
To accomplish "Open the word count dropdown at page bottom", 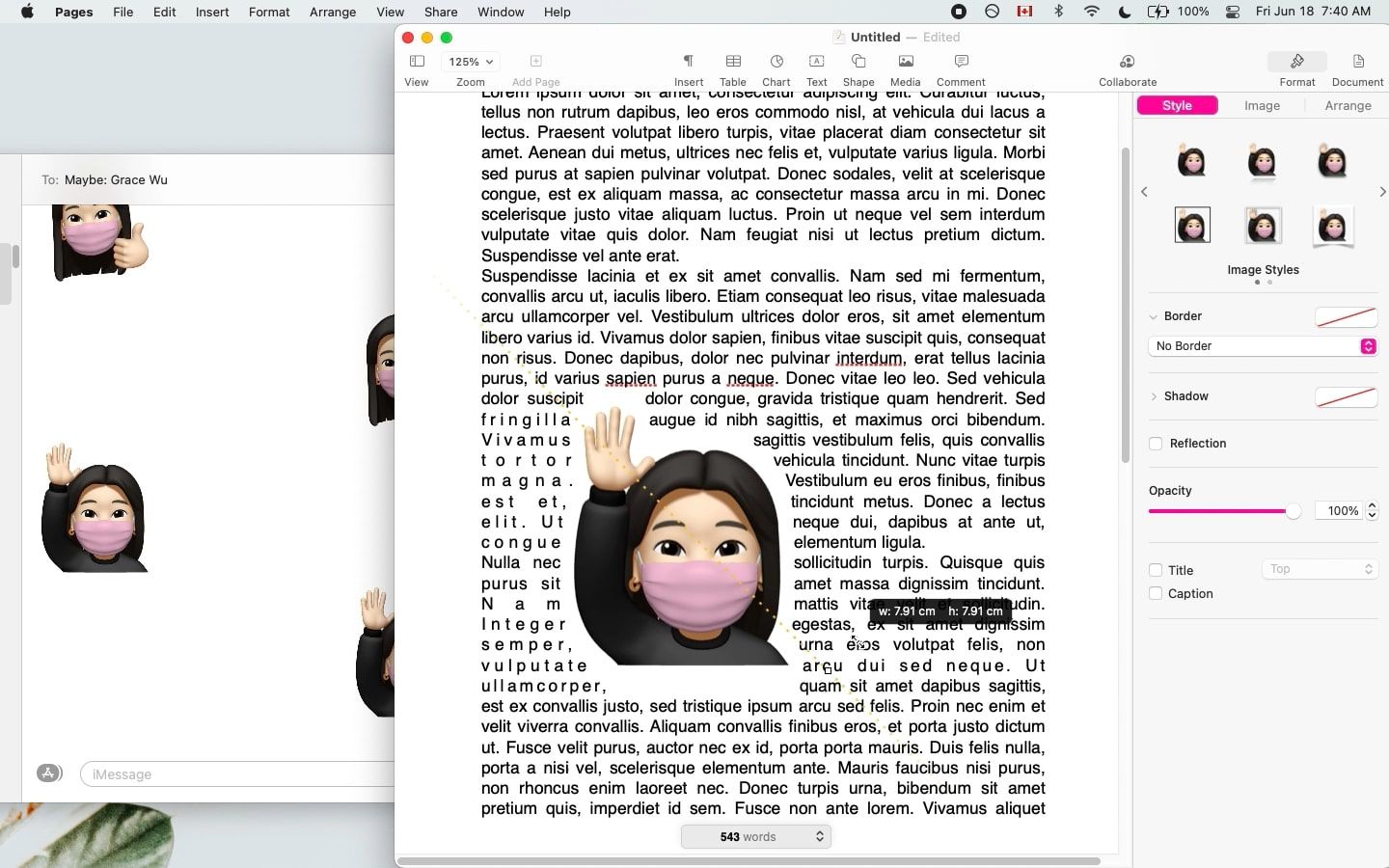I will pyautogui.click(x=756, y=836).
